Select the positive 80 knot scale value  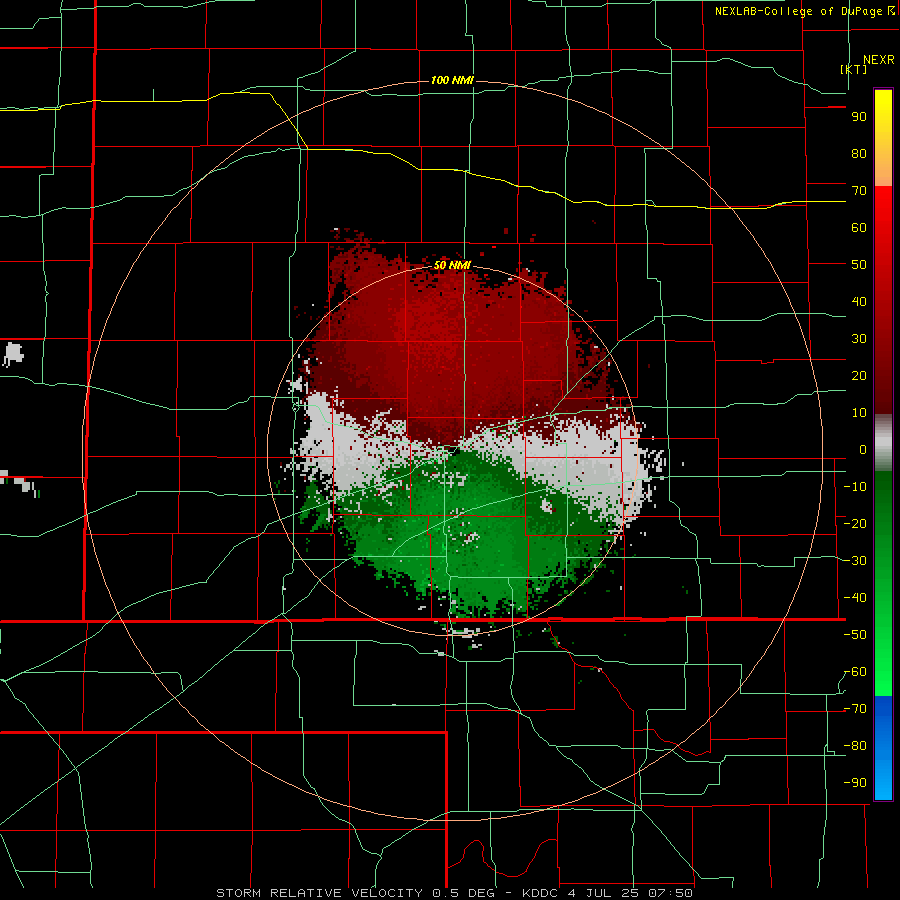859,154
